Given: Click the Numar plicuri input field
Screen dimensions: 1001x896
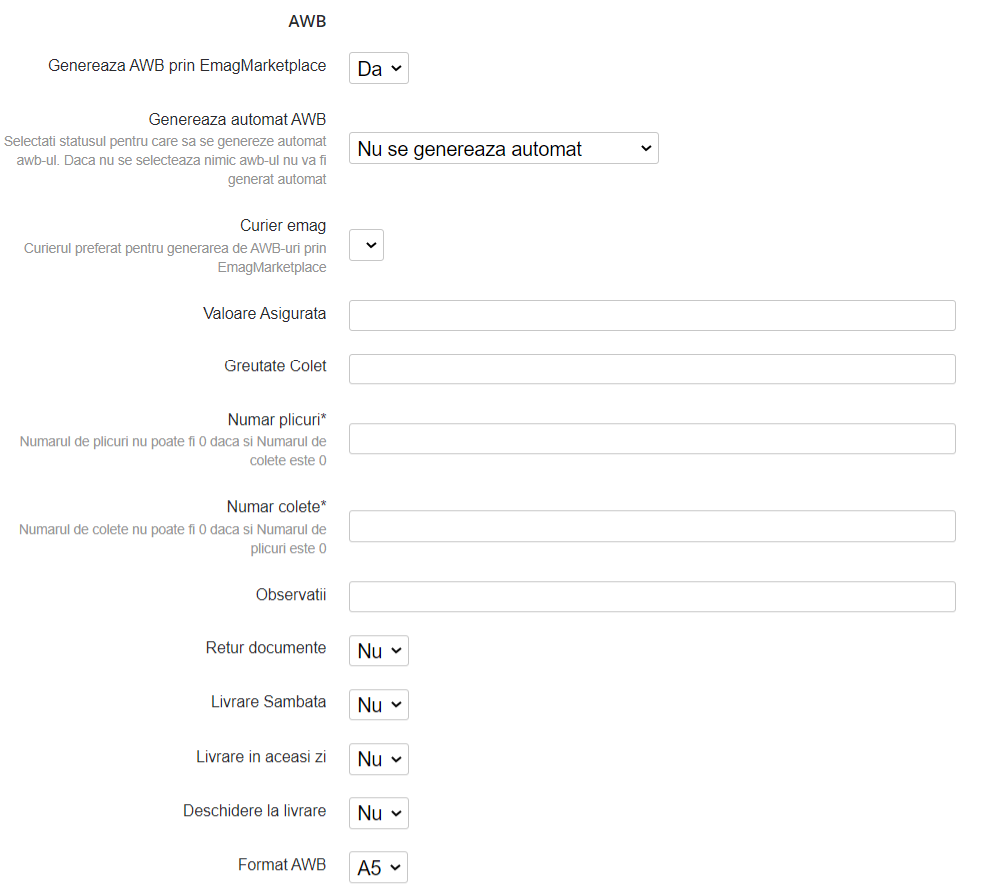Looking at the screenshot, I should tap(650, 438).
